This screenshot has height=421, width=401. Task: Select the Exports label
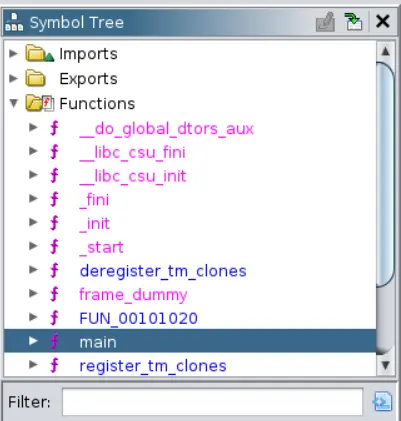(x=88, y=79)
